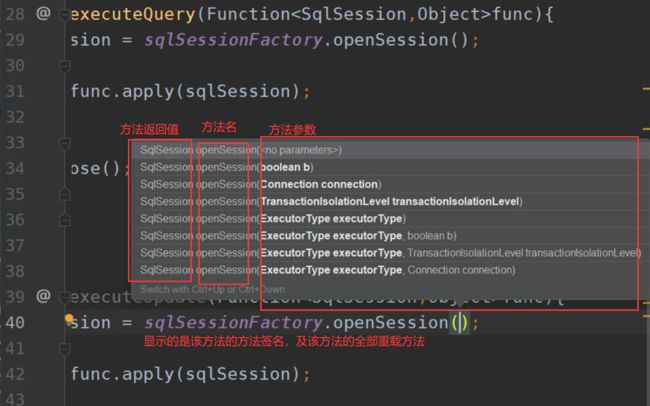Toggle the fold marker on line 41
Screen dimensions: 650x406
point(65,348)
